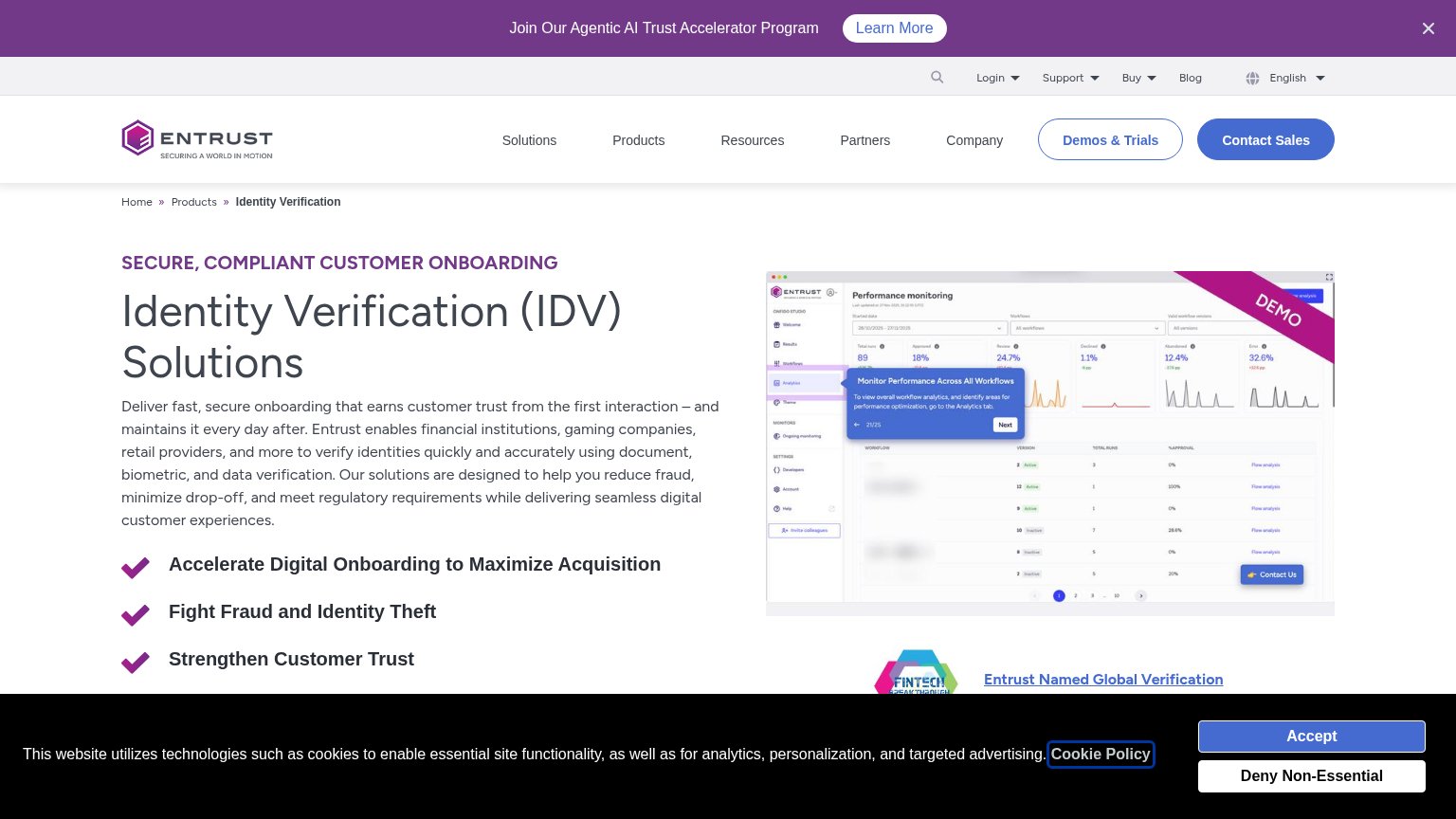Click Deny Non-Essential cookies
This screenshot has width=1456, height=819.
click(x=1311, y=776)
